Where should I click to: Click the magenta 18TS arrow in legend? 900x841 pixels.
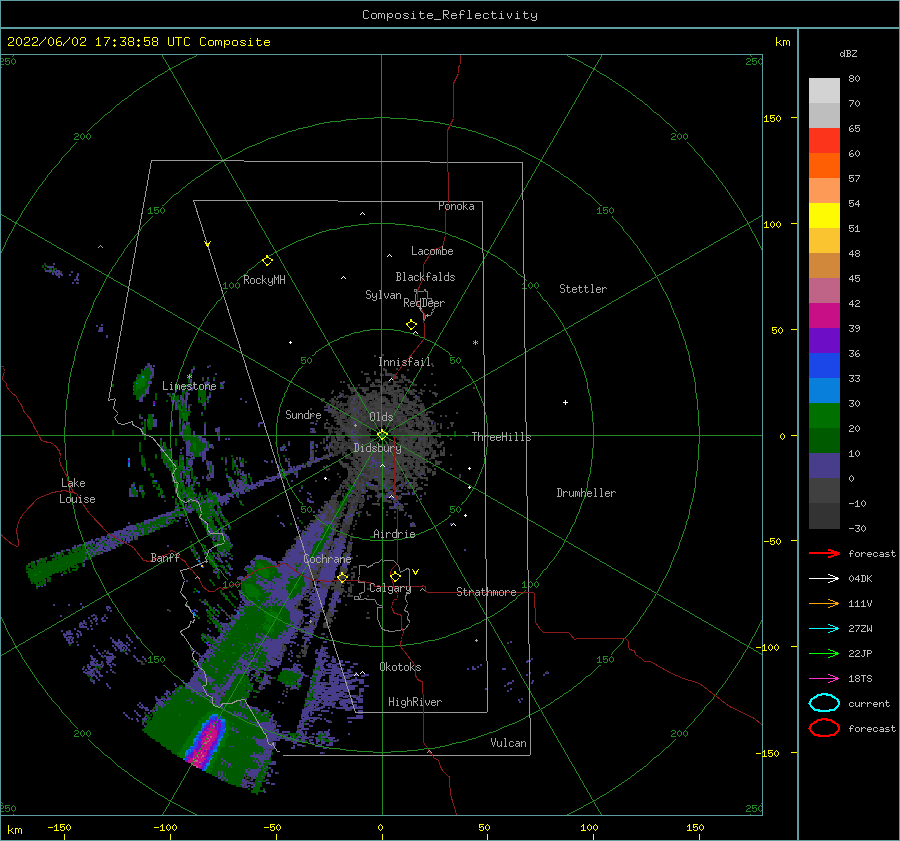[x=824, y=679]
